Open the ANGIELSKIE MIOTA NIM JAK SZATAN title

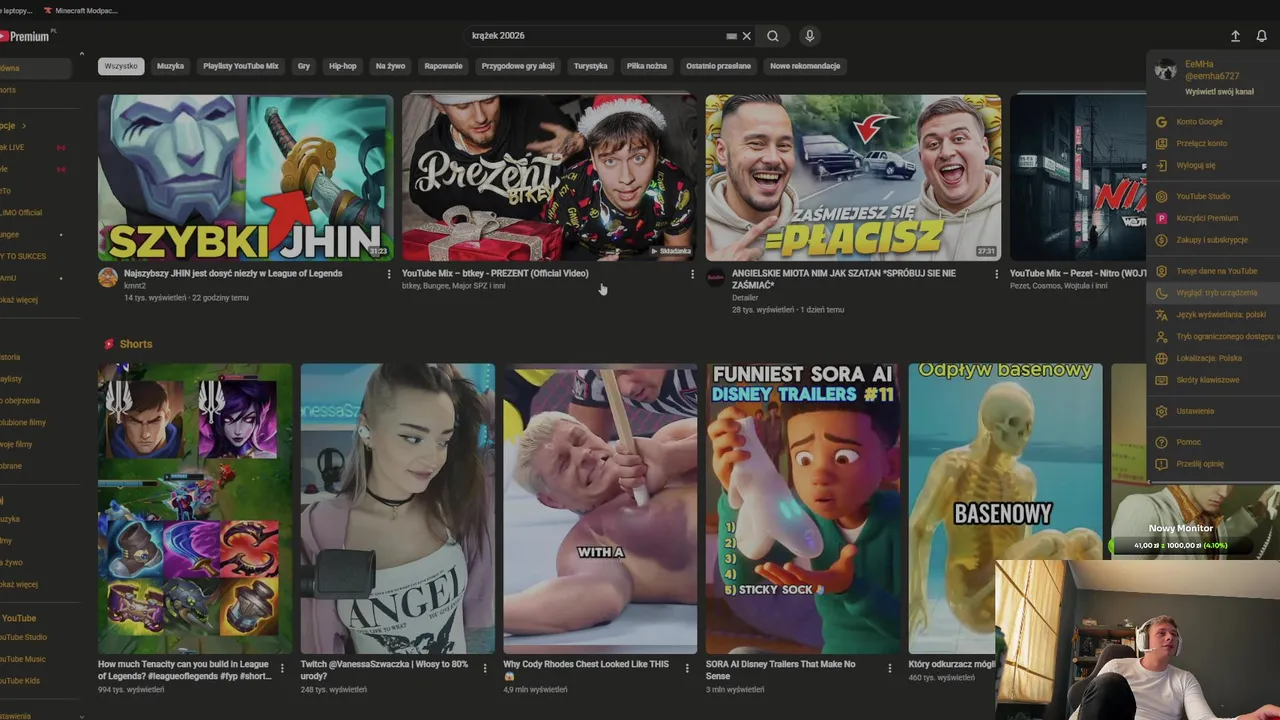click(x=844, y=279)
